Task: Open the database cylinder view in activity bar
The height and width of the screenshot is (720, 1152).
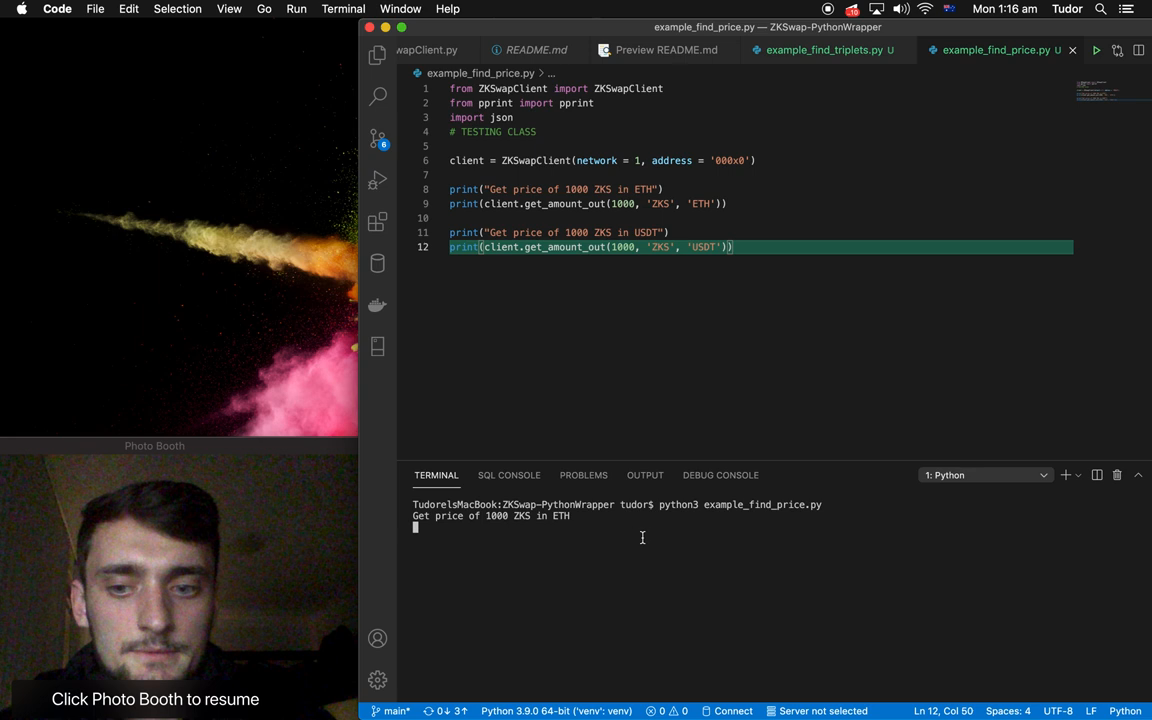Action: click(x=378, y=263)
